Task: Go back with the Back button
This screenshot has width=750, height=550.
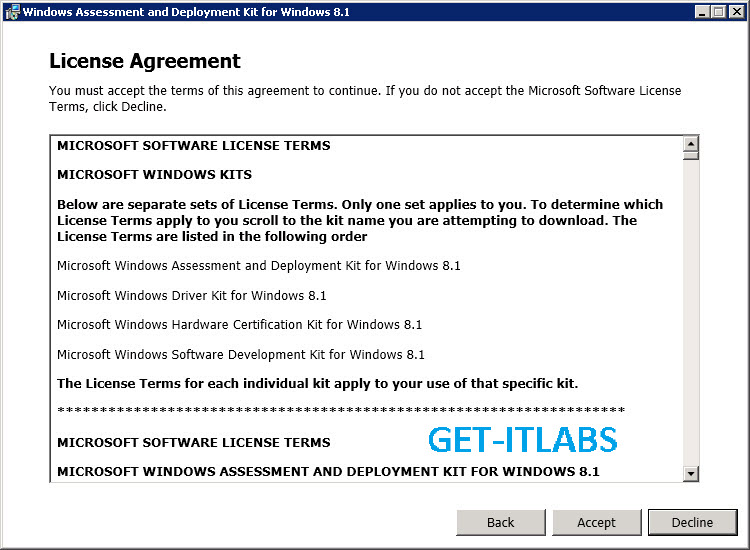Action: click(x=500, y=522)
